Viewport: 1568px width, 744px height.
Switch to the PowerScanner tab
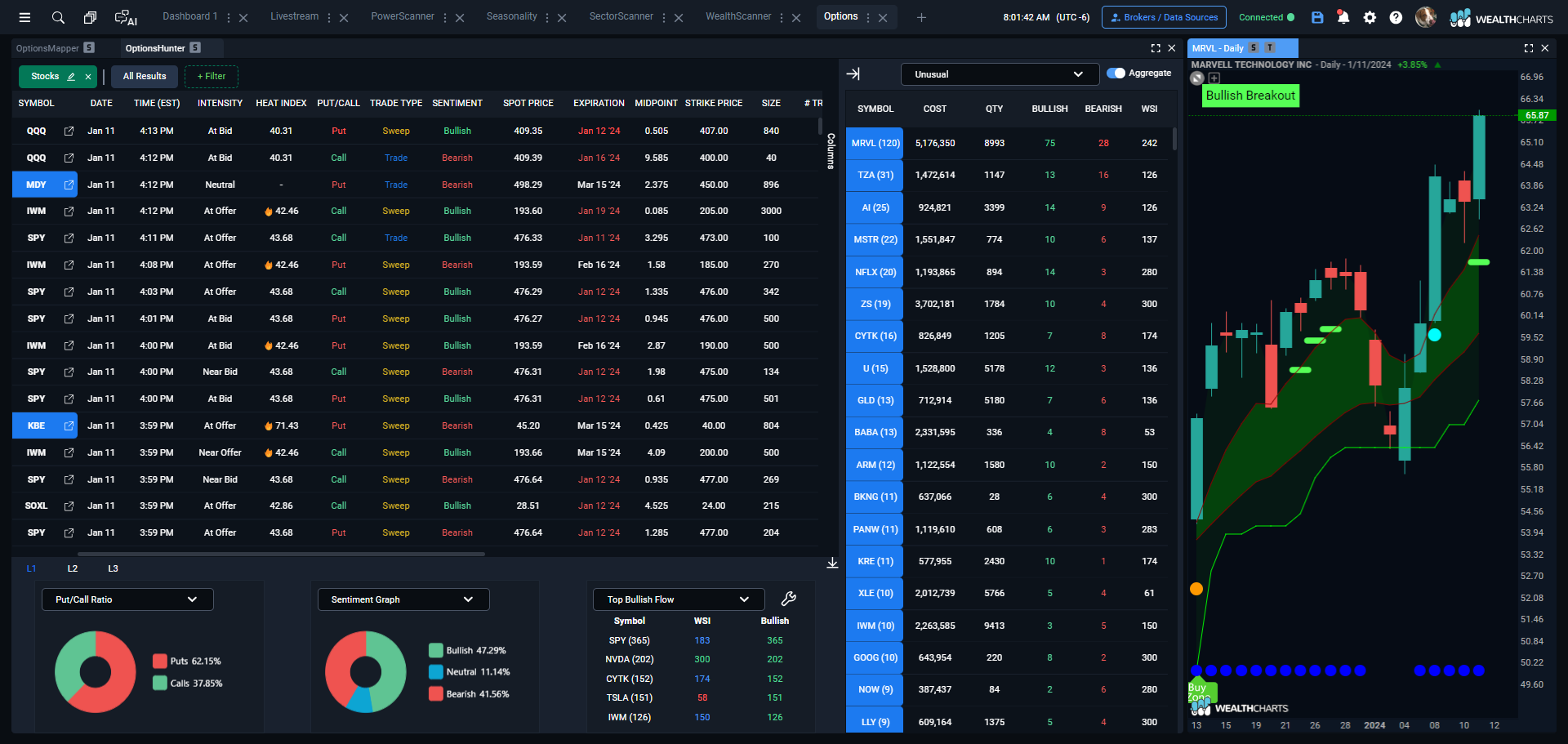403,16
